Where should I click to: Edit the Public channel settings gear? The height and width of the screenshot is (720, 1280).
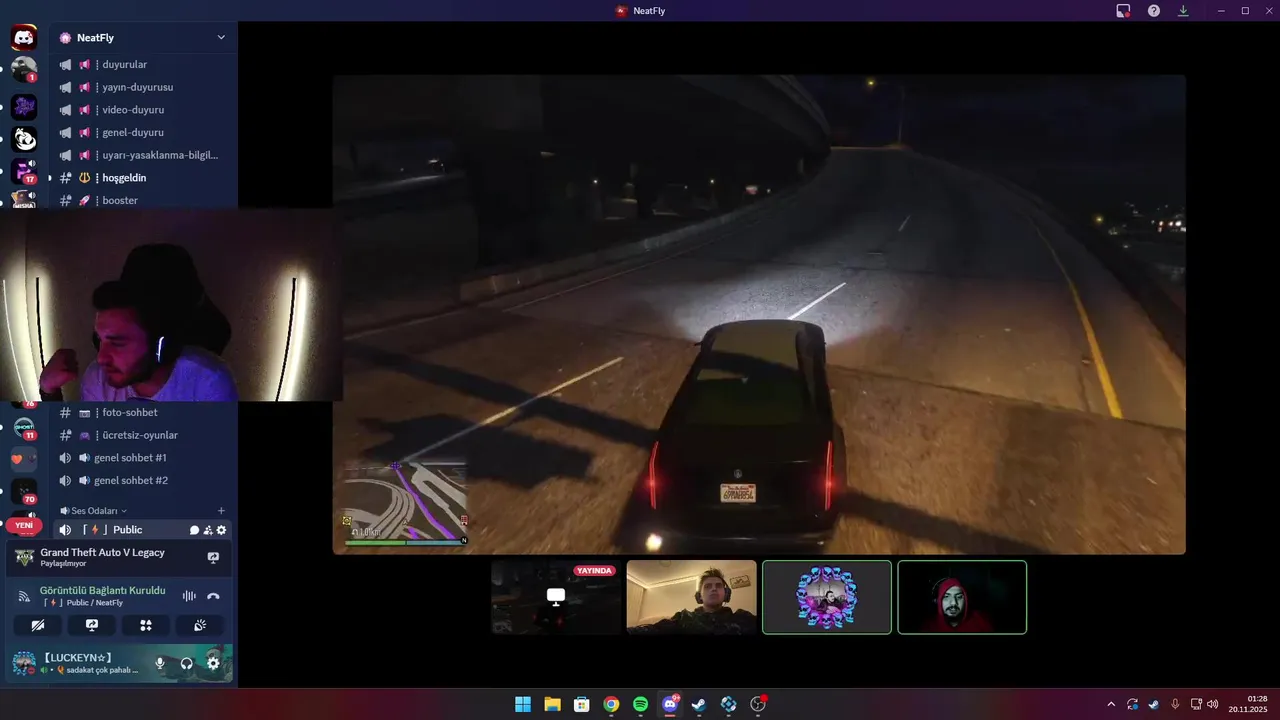point(221,530)
